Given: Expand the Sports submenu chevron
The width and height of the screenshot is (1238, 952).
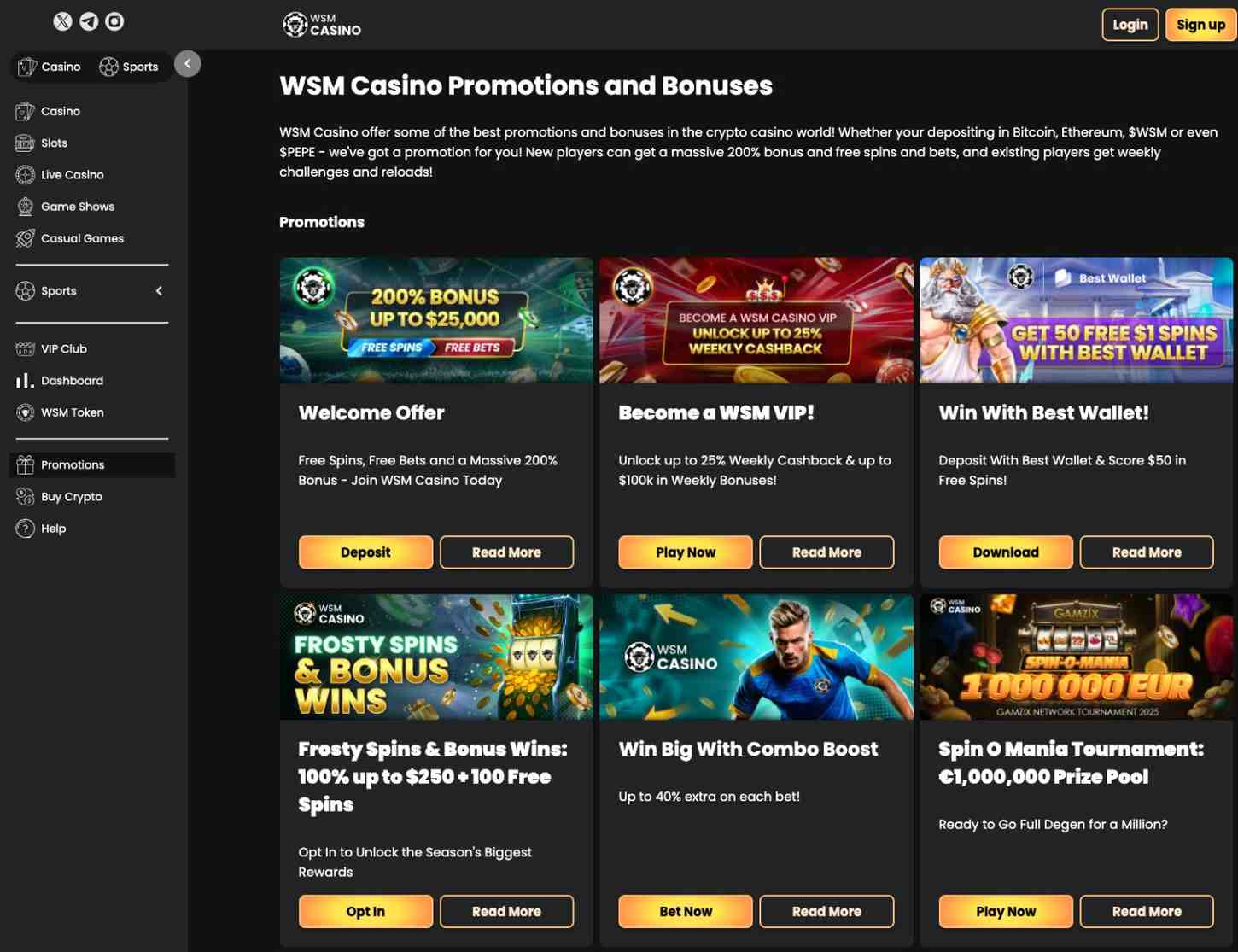Looking at the screenshot, I should tap(159, 291).
